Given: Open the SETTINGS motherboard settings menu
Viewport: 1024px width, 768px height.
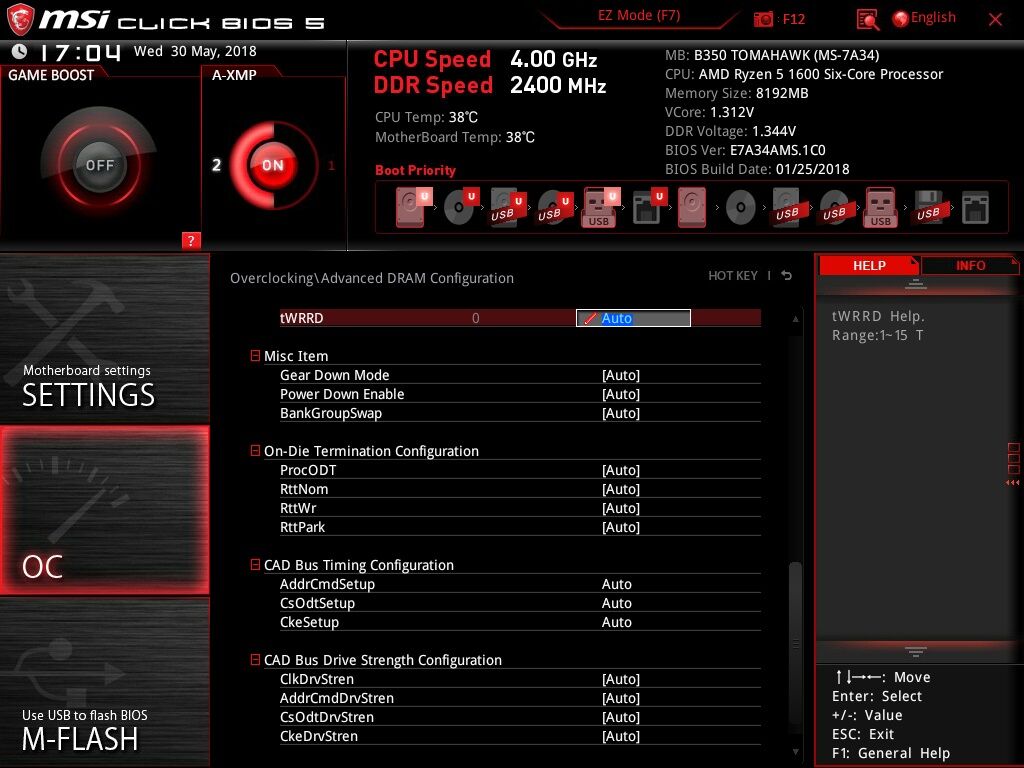Looking at the screenshot, I should tap(104, 339).
